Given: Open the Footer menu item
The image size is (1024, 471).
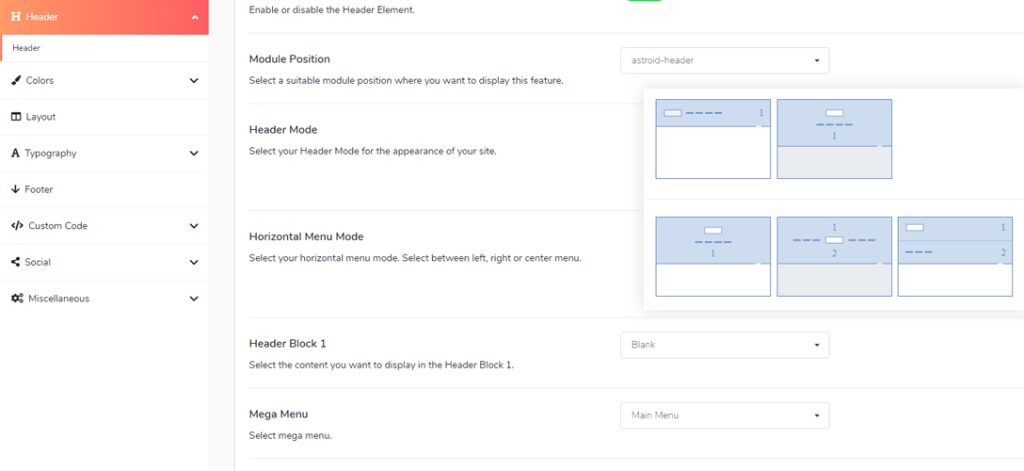Looking at the screenshot, I should click(x=104, y=189).
